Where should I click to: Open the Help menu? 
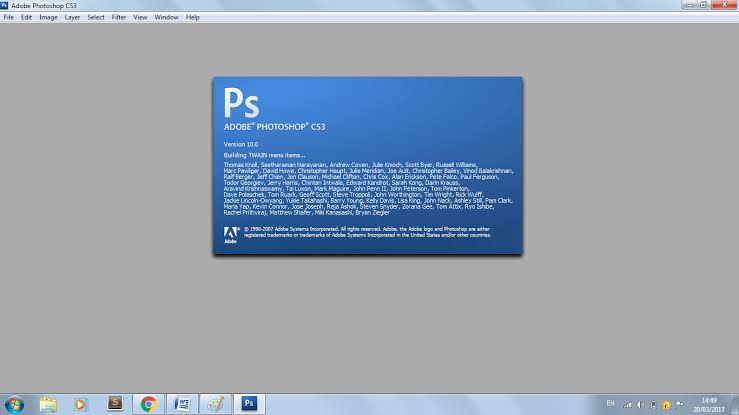pyautogui.click(x=192, y=17)
